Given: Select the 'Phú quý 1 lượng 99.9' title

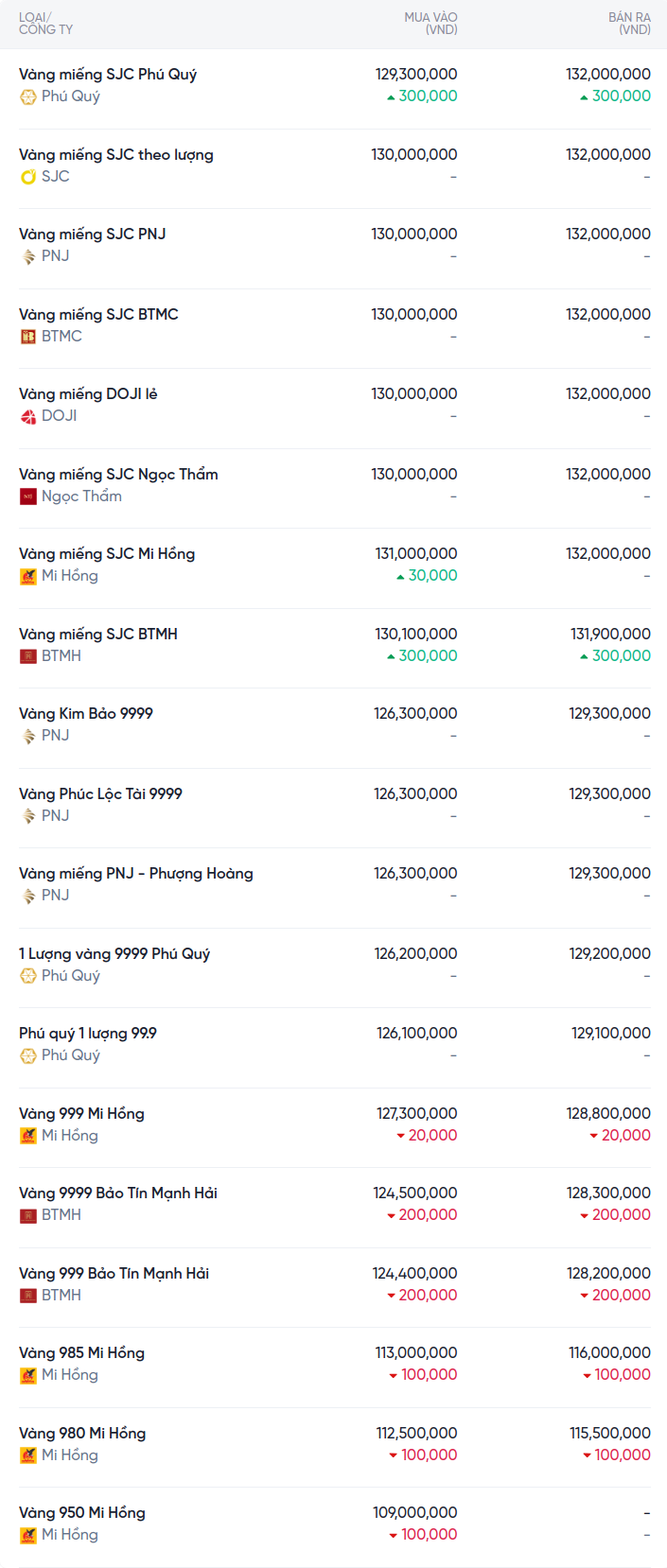Looking at the screenshot, I should pos(88,1034).
